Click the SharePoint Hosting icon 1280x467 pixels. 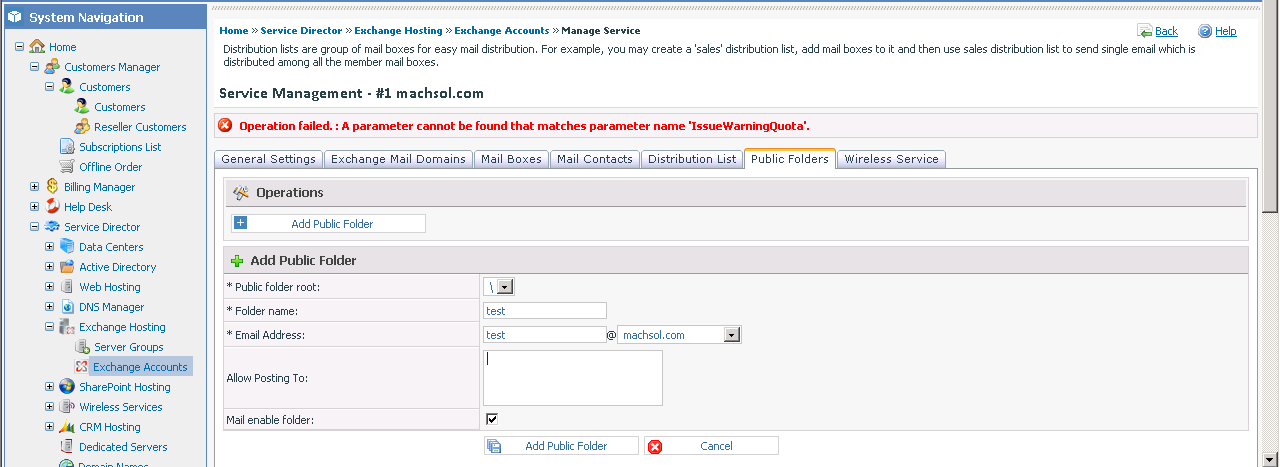pos(67,387)
